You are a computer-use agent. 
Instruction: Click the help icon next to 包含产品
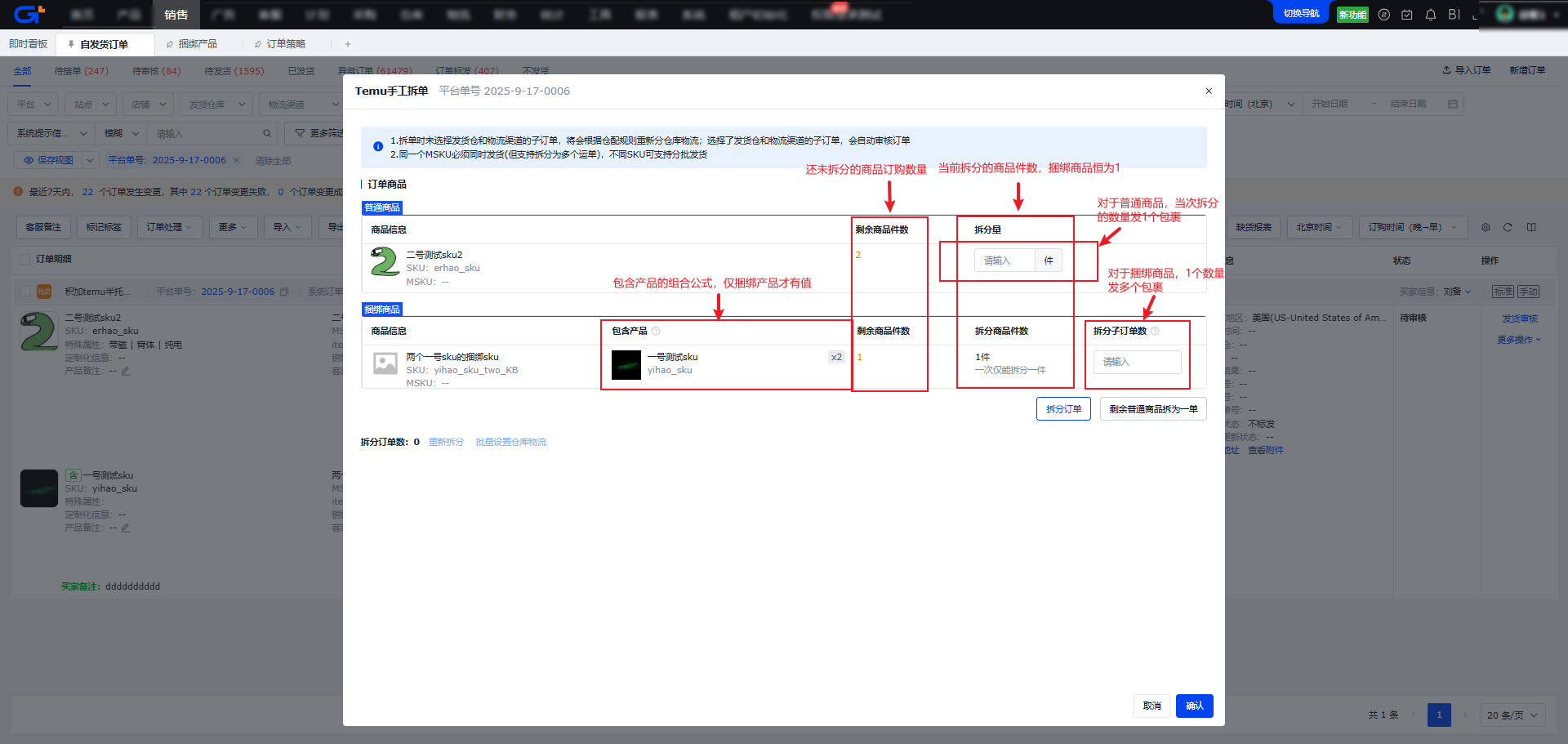pyautogui.click(x=656, y=331)
